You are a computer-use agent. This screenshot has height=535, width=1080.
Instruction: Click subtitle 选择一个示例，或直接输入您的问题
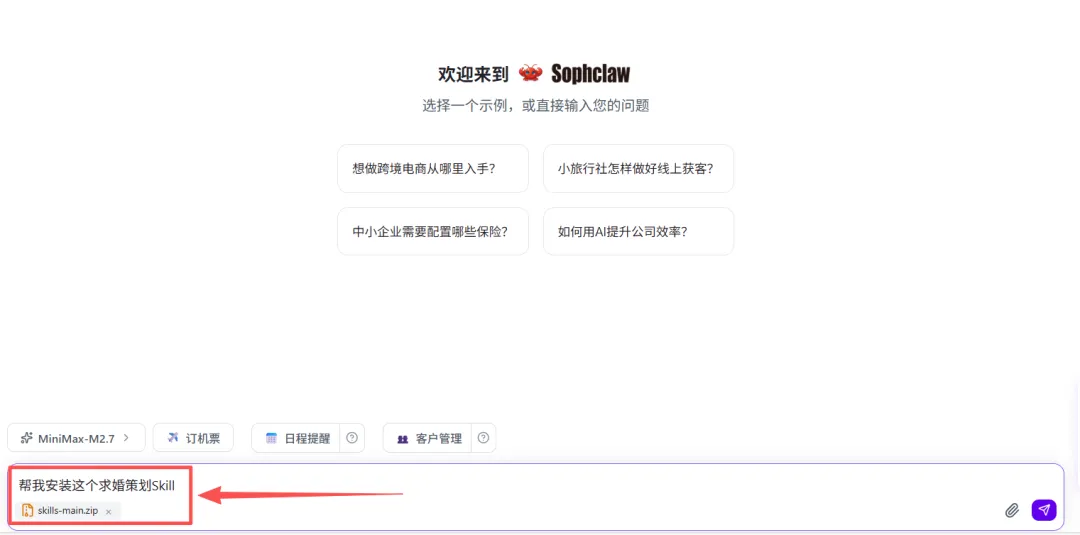pyautogui.click(x=535, y=106)
